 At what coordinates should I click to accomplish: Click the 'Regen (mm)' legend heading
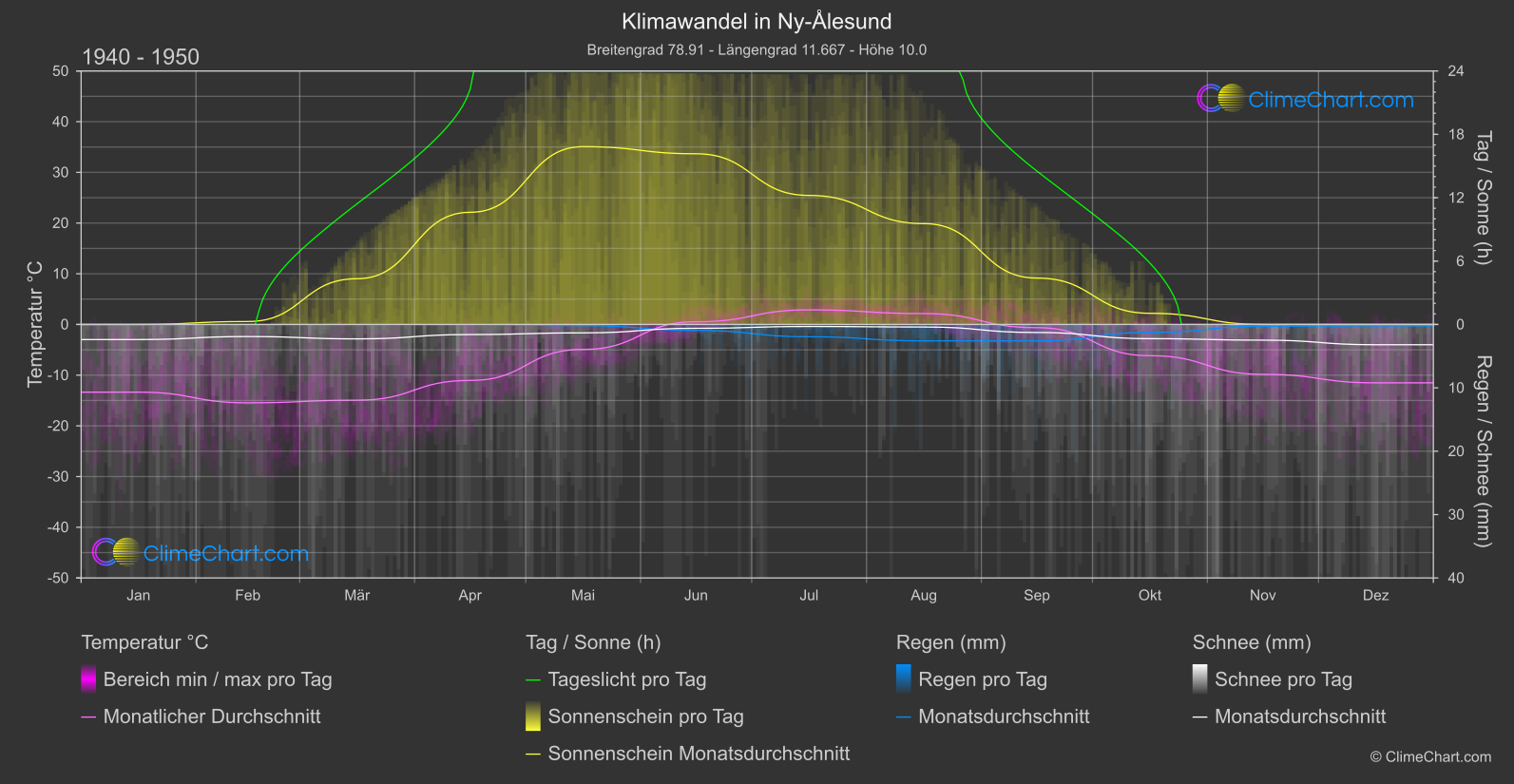pos(951,642)
